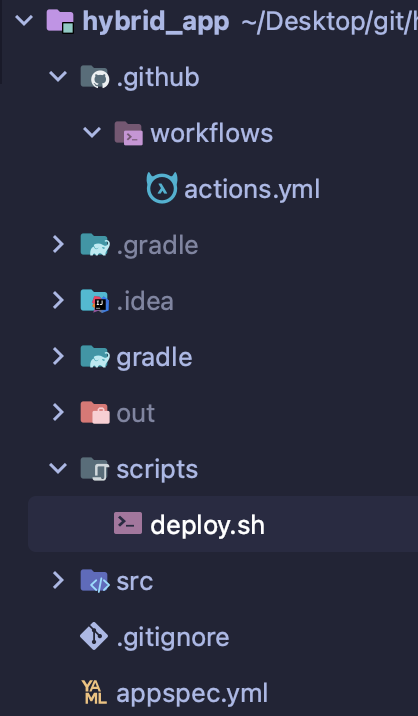Click the .github folder icon
Screen dimensions: 418x716
(x=95, y=77)
